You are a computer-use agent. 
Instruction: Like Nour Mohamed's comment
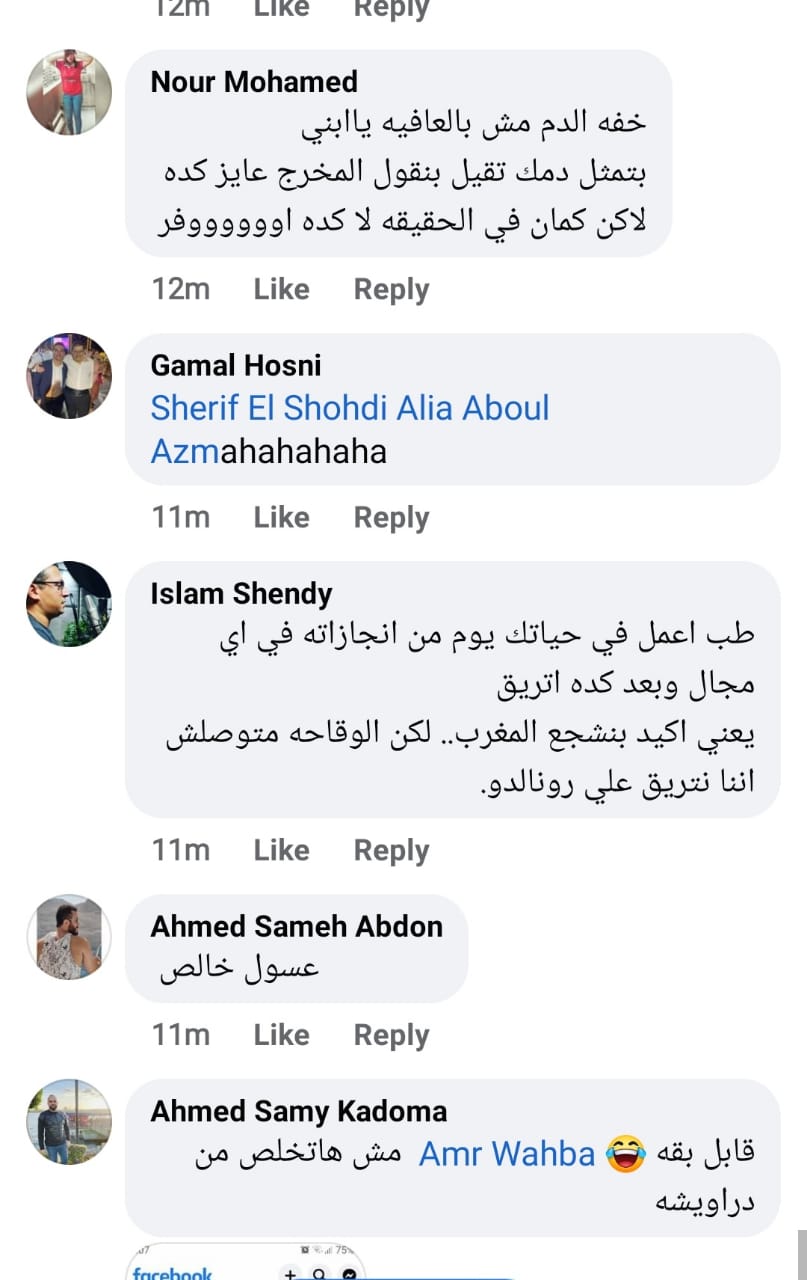tap(281, 289)
